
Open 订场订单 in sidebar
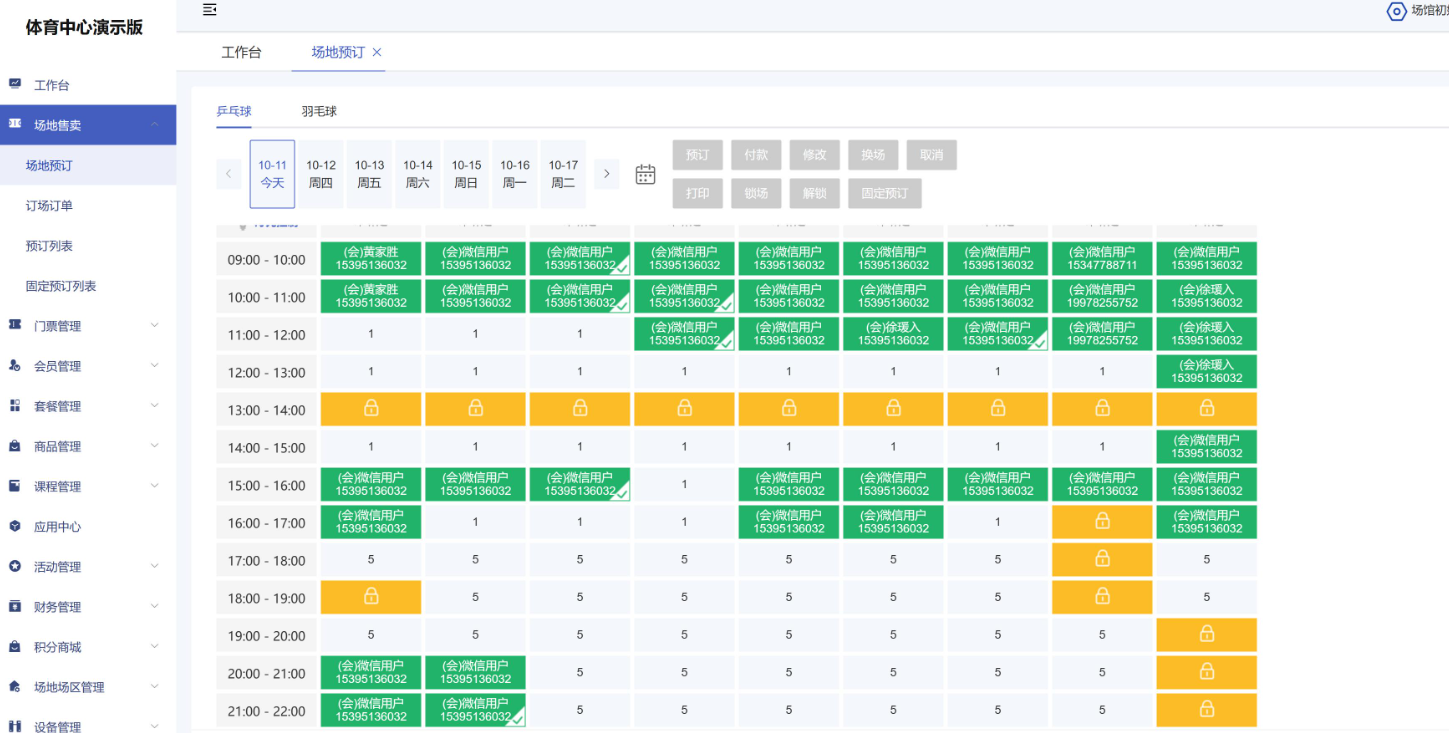pyautogui.click(x=49, y=206)
